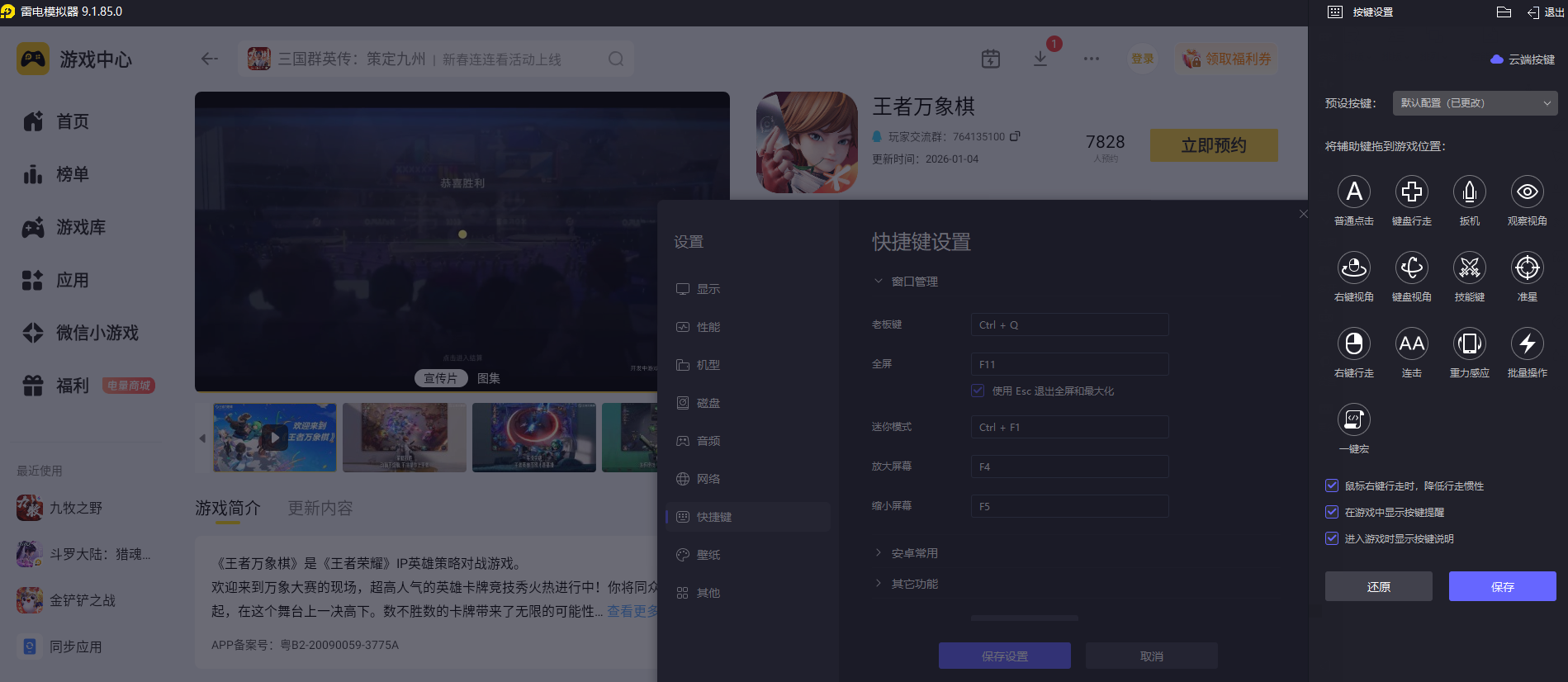Open 微信小游戏 in the sidebar
The width and height of the screenshot is (1568, 682).
click(81, 333)
